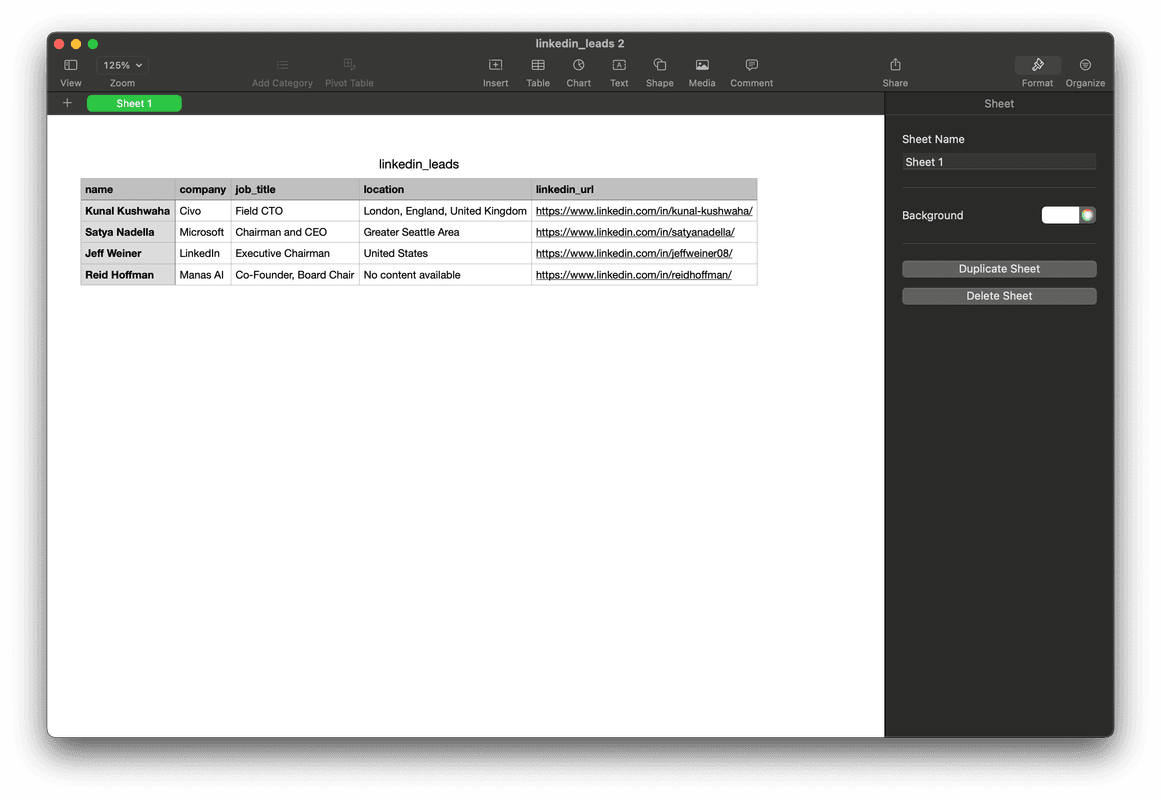This screenshot has height=800, width=1161.
Task: Open the Shape picker icon
Action: (659, 66)
